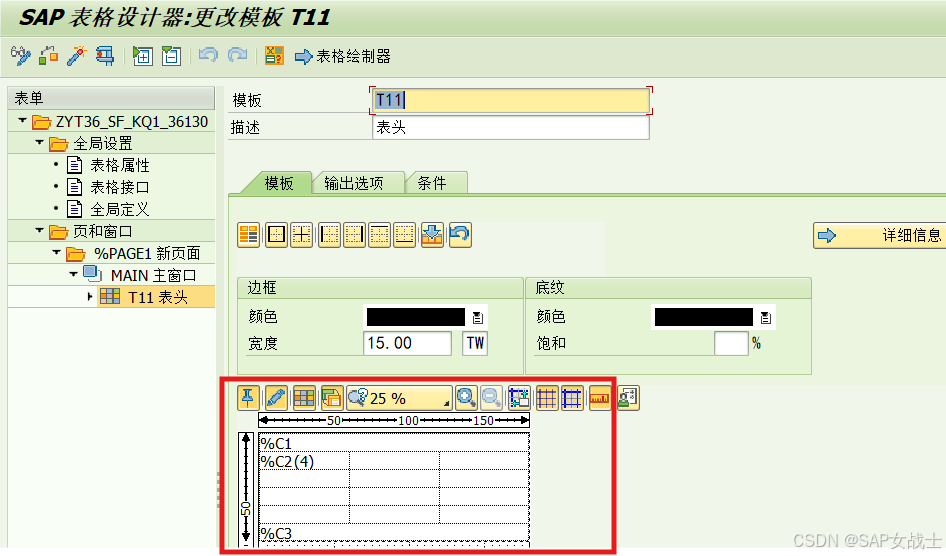Image resolution: width=946 pixels, height=556 pixels.
Task: Click the 详细信息 details button
Action: click(880, 235)
